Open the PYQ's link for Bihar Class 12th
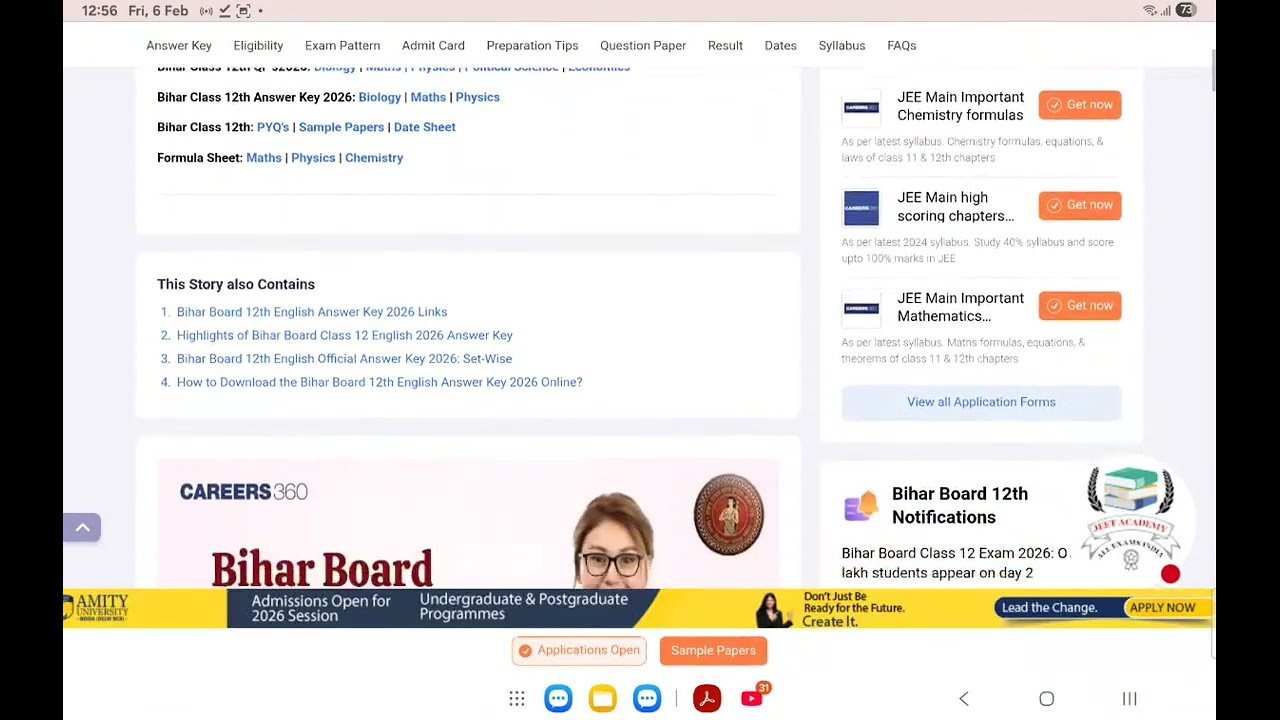The image size is (1280, 720). 273,127
